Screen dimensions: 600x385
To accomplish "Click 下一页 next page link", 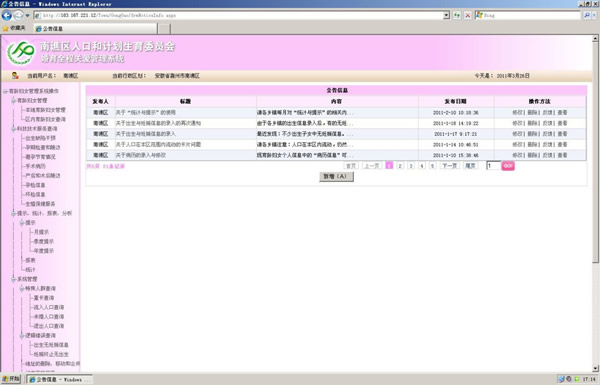I will (450, 166).
